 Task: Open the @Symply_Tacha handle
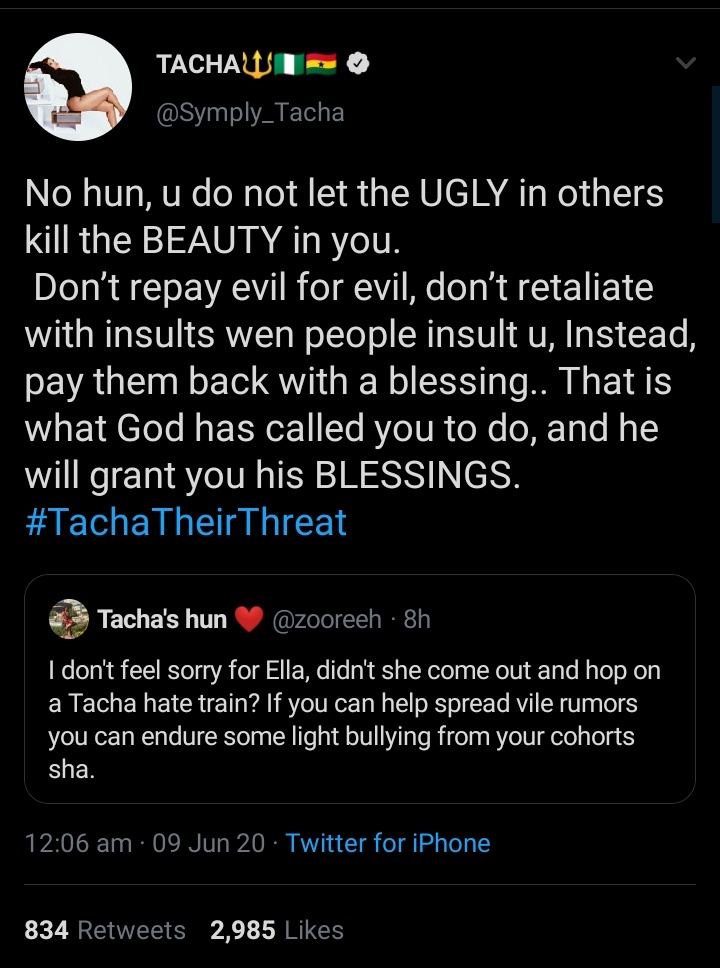coord(250,112)
